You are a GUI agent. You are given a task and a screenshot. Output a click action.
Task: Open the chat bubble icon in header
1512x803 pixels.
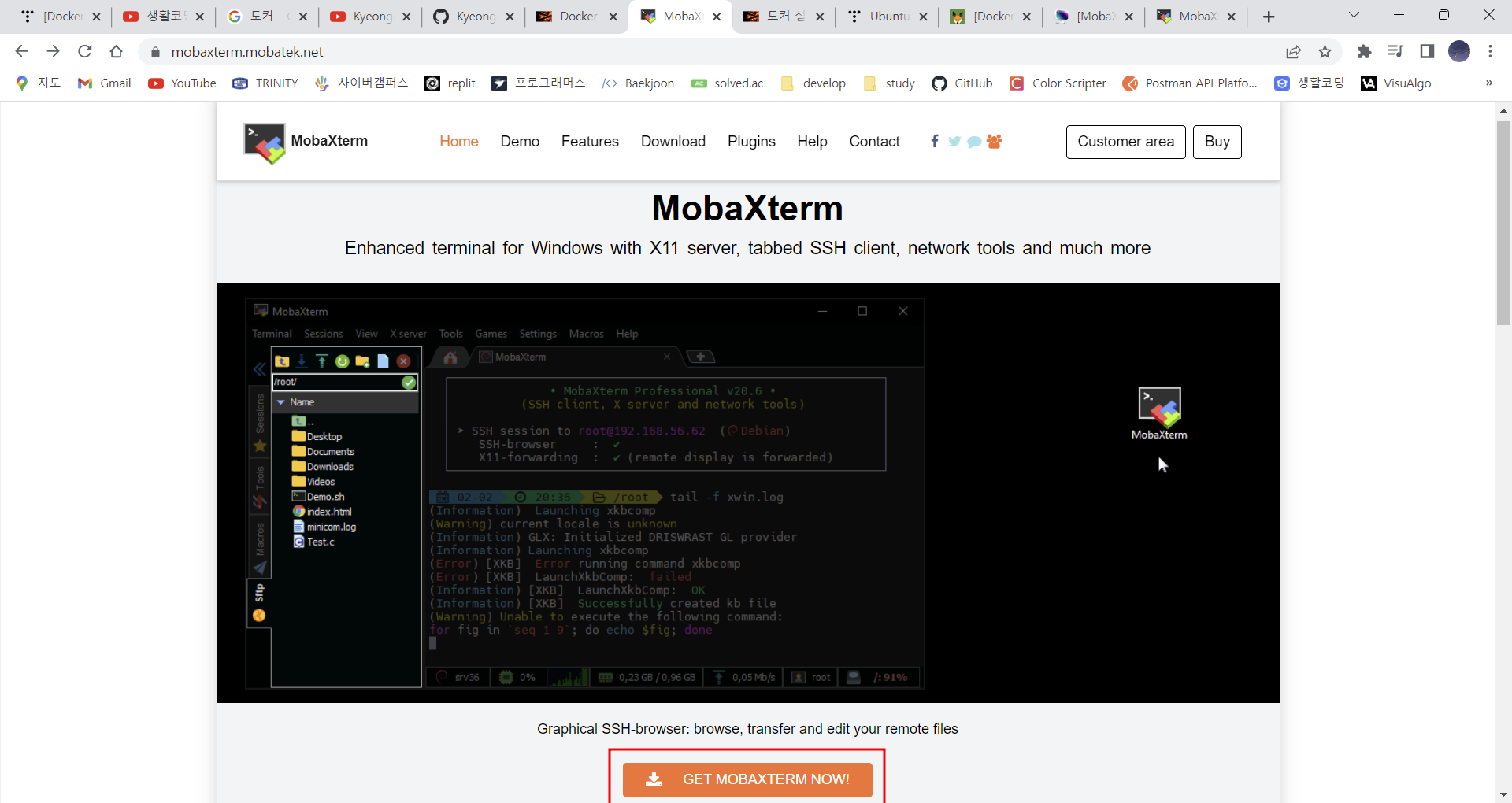[x=974, y=142]
